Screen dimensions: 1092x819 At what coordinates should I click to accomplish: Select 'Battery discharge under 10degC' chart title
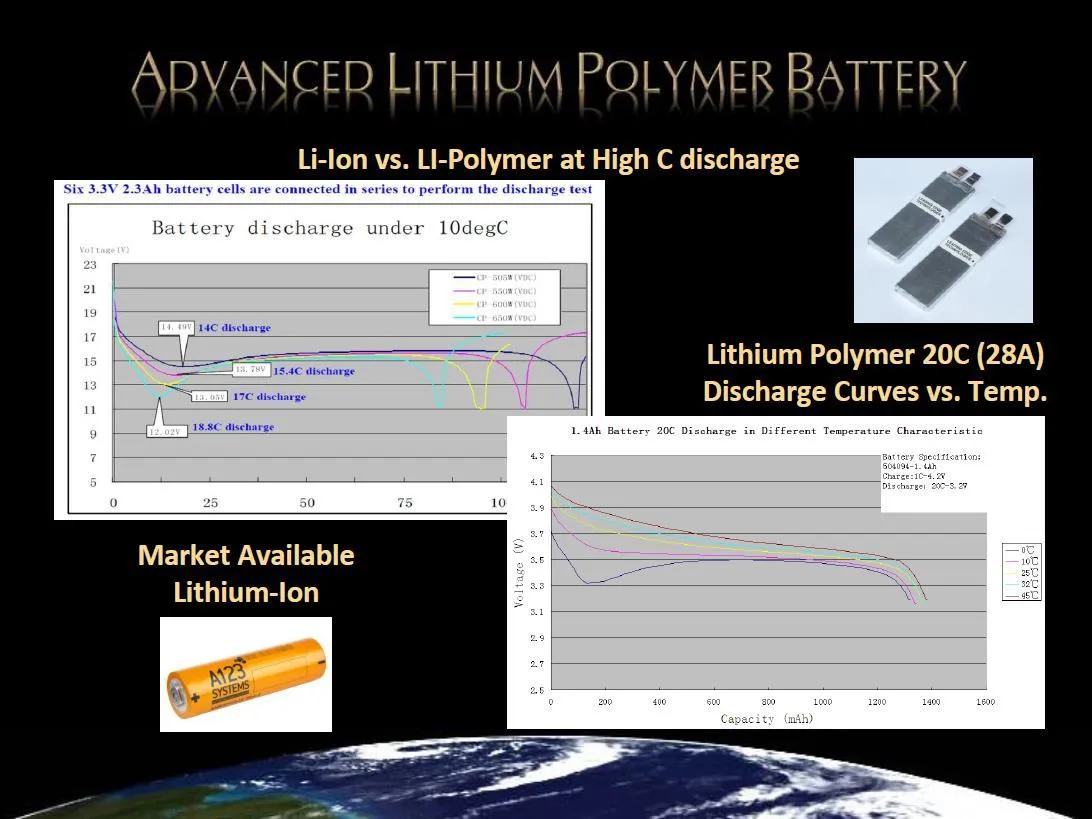coord(330,228)
